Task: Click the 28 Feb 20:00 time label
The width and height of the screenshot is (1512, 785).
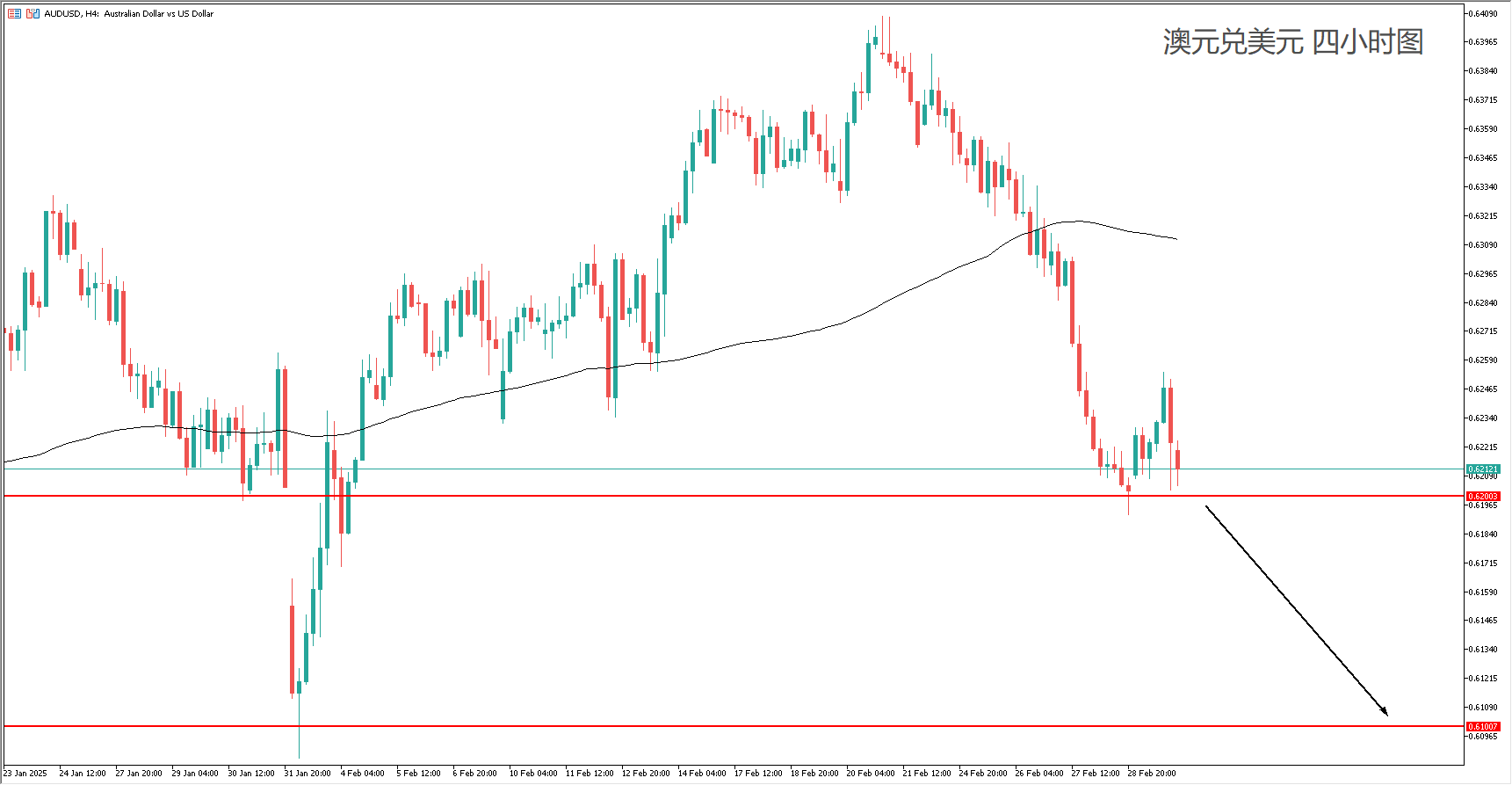Action: click(1152, 774)
